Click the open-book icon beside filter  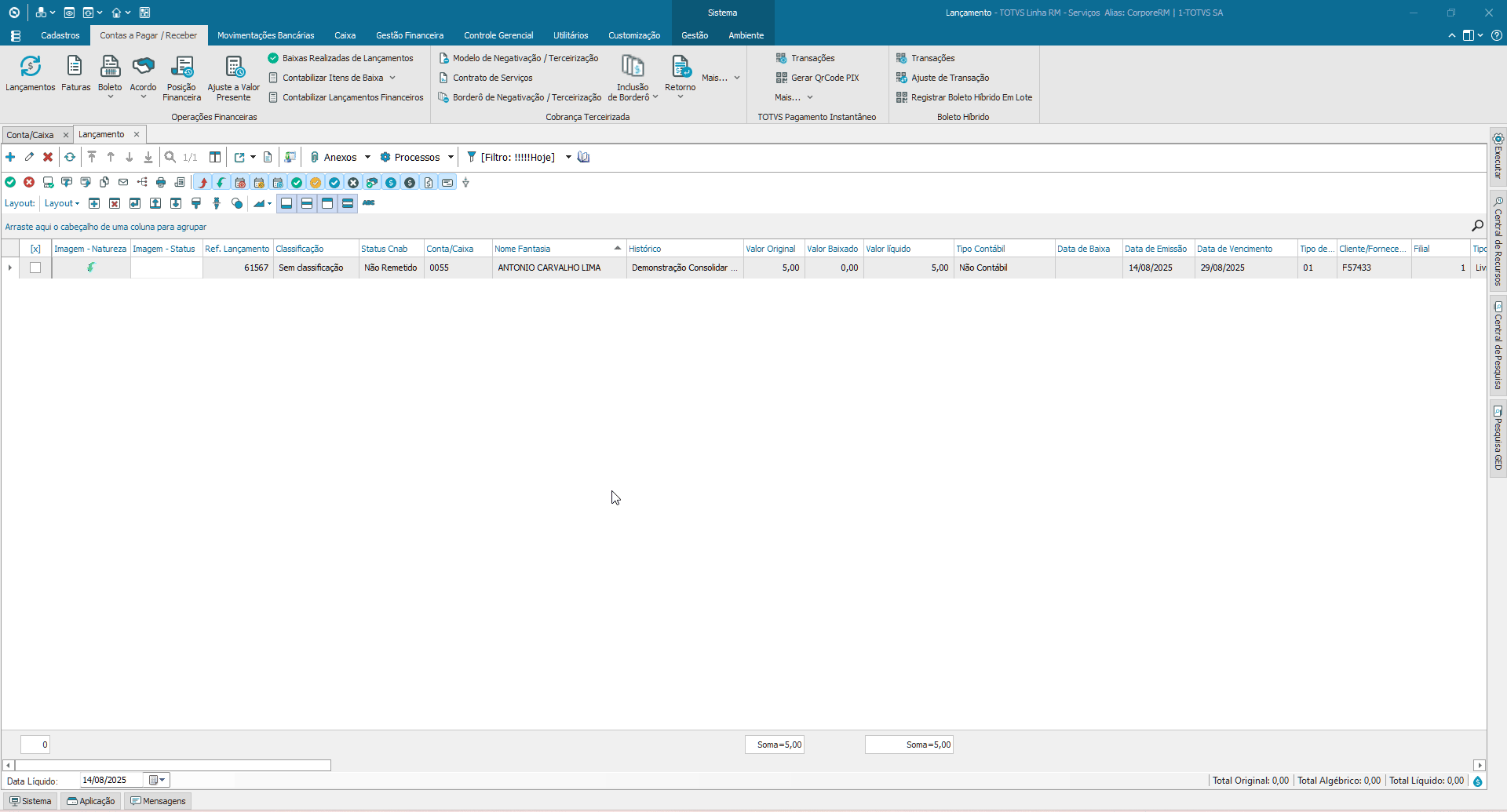tap(583, 157)
